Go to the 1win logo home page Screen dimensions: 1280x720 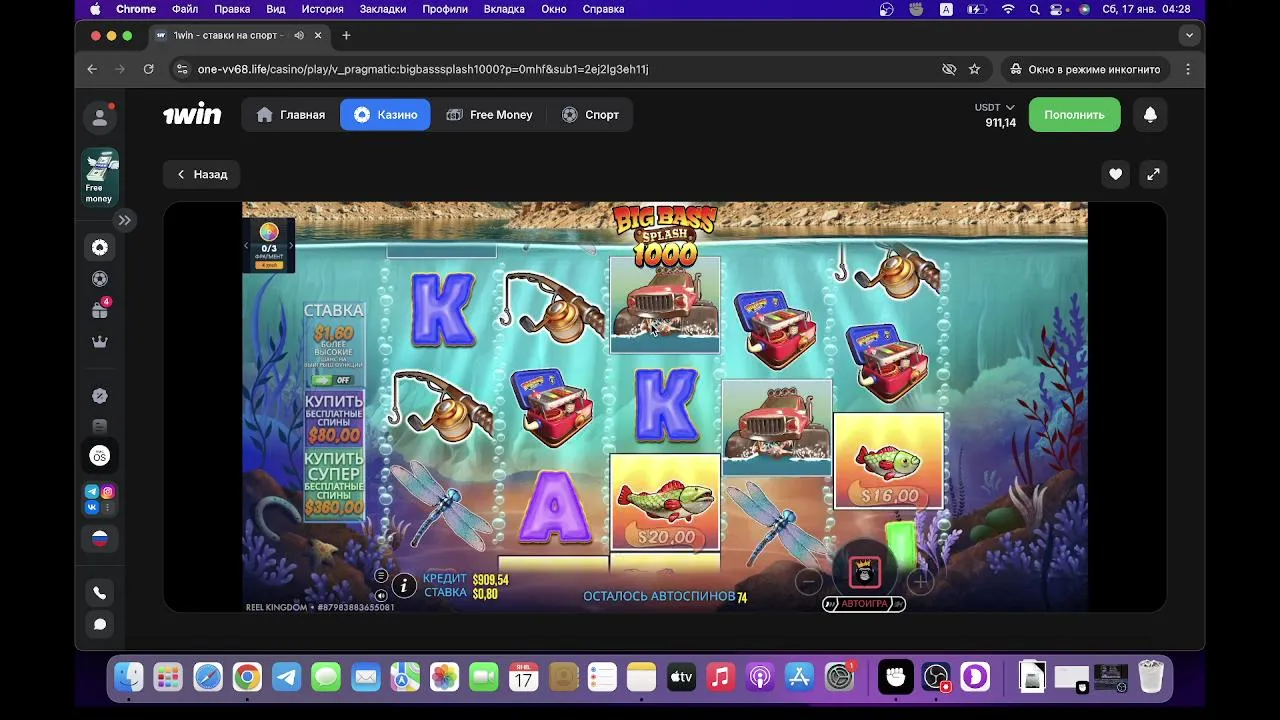[x=192, y=115]
